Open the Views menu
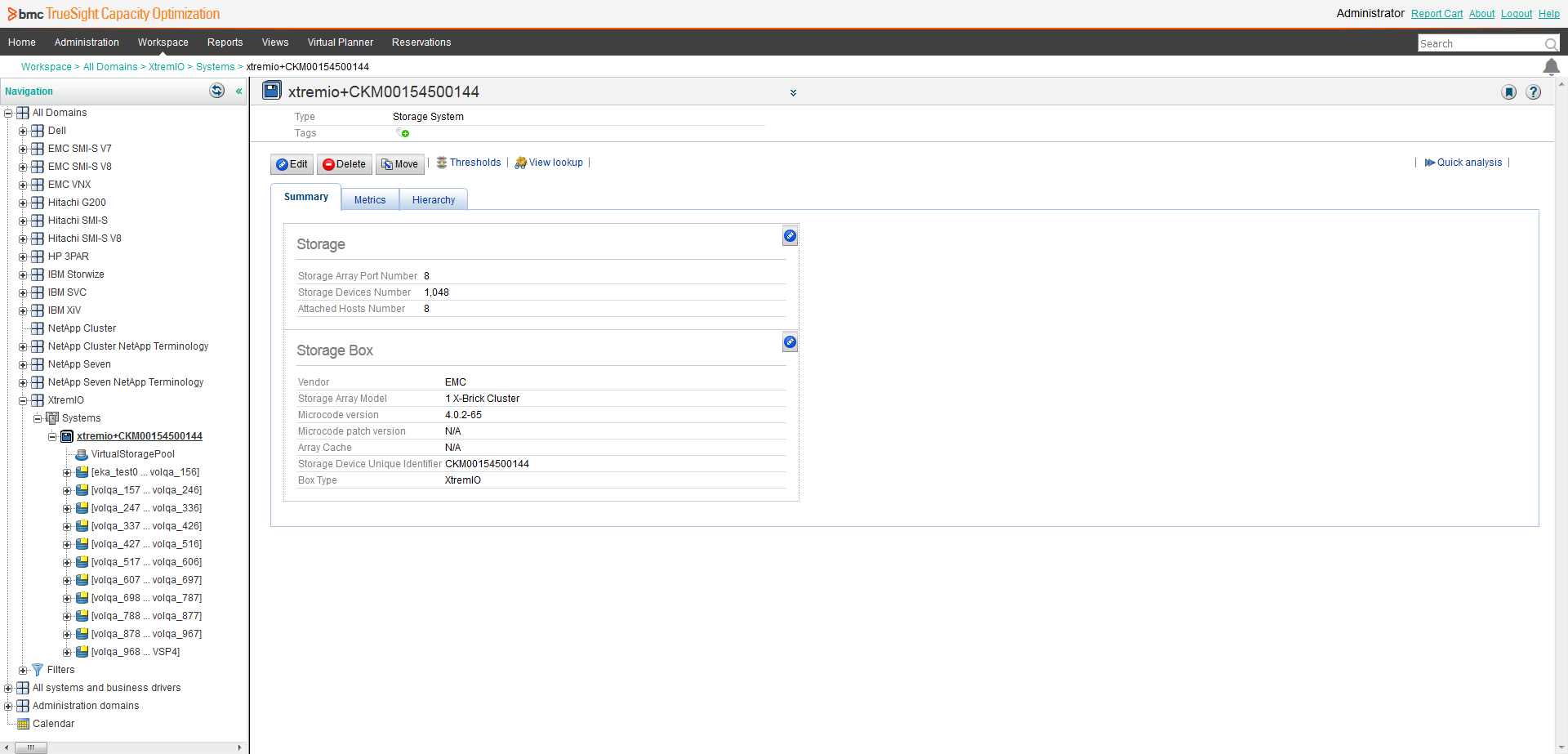1568x754 pixels. click(x=275, y=42)
